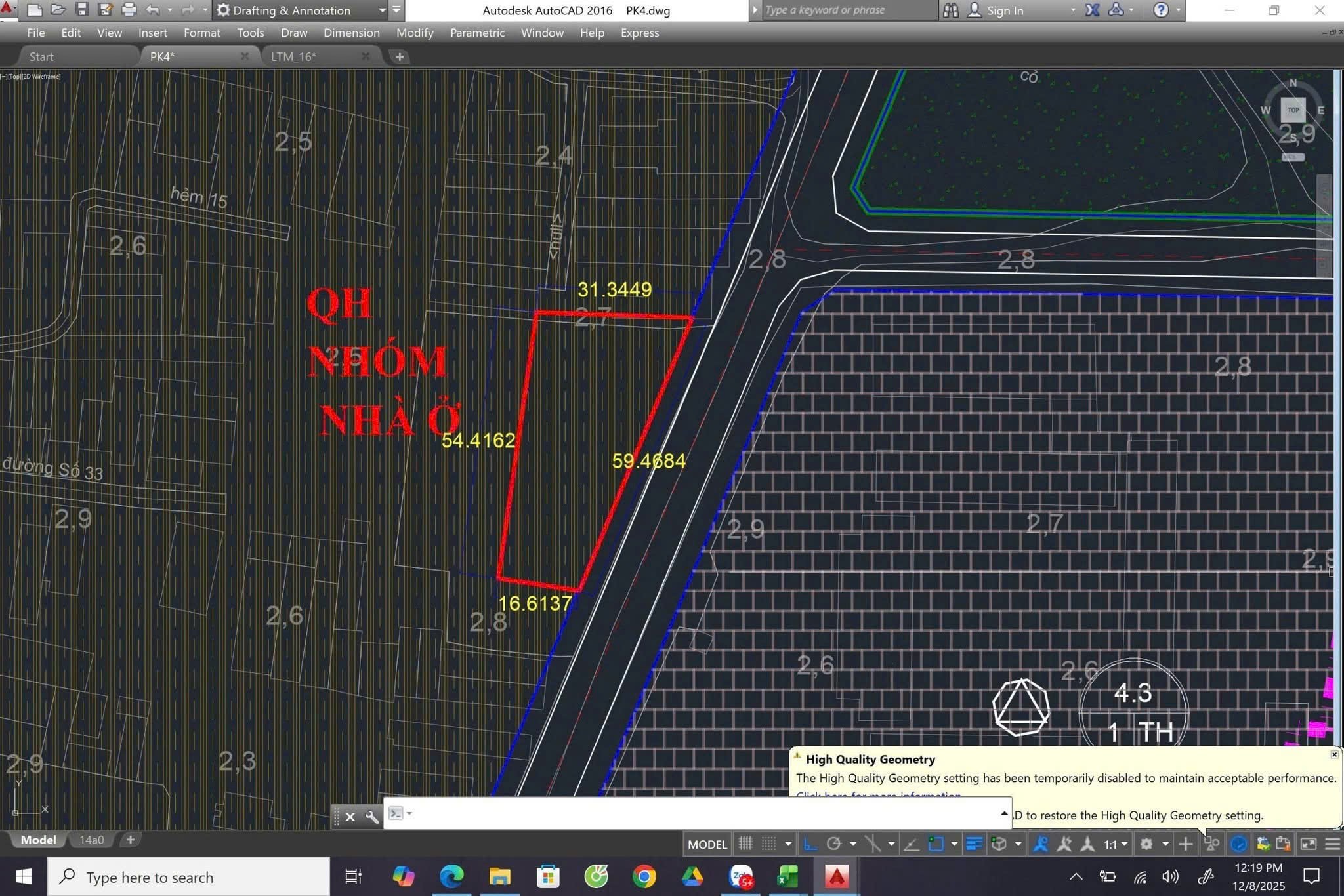Enable Ortho mode in the status bar

tap(810, 844)
